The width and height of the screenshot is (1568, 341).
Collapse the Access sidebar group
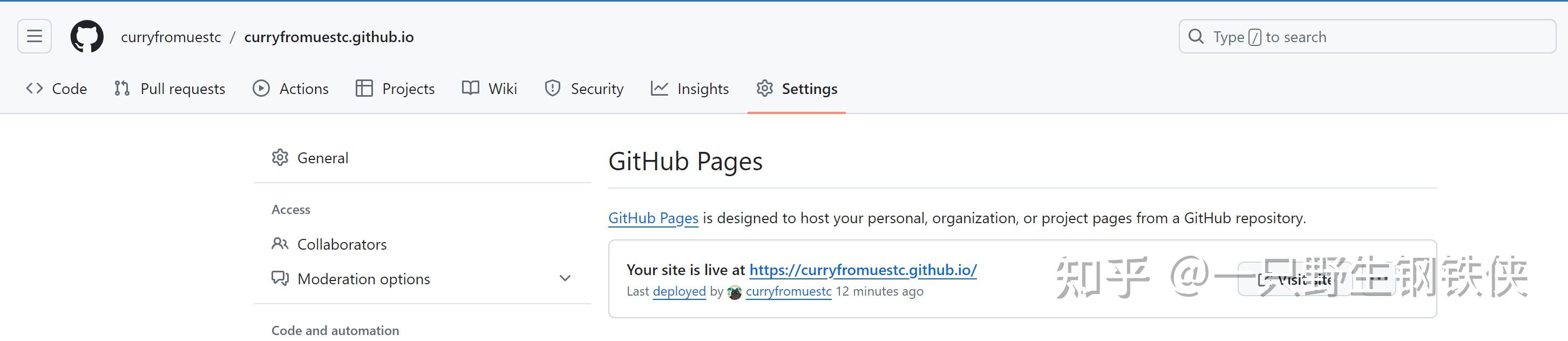coord(291,209)
